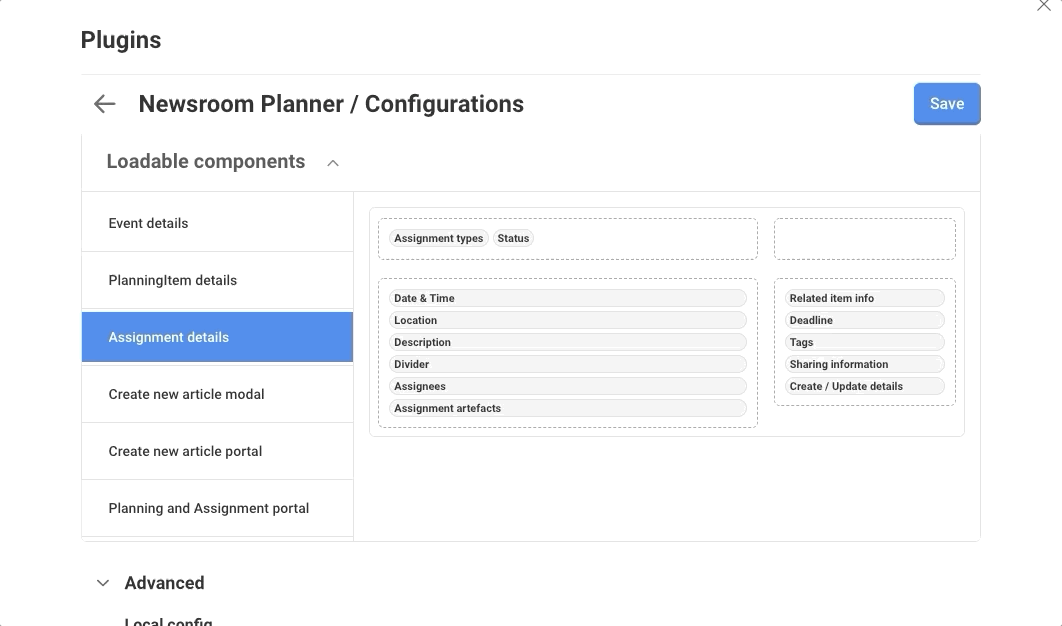Switch to Create new article portal
Image resolution: width=1062 pixels, height=626 pixels.
click(x=217, y=451)
